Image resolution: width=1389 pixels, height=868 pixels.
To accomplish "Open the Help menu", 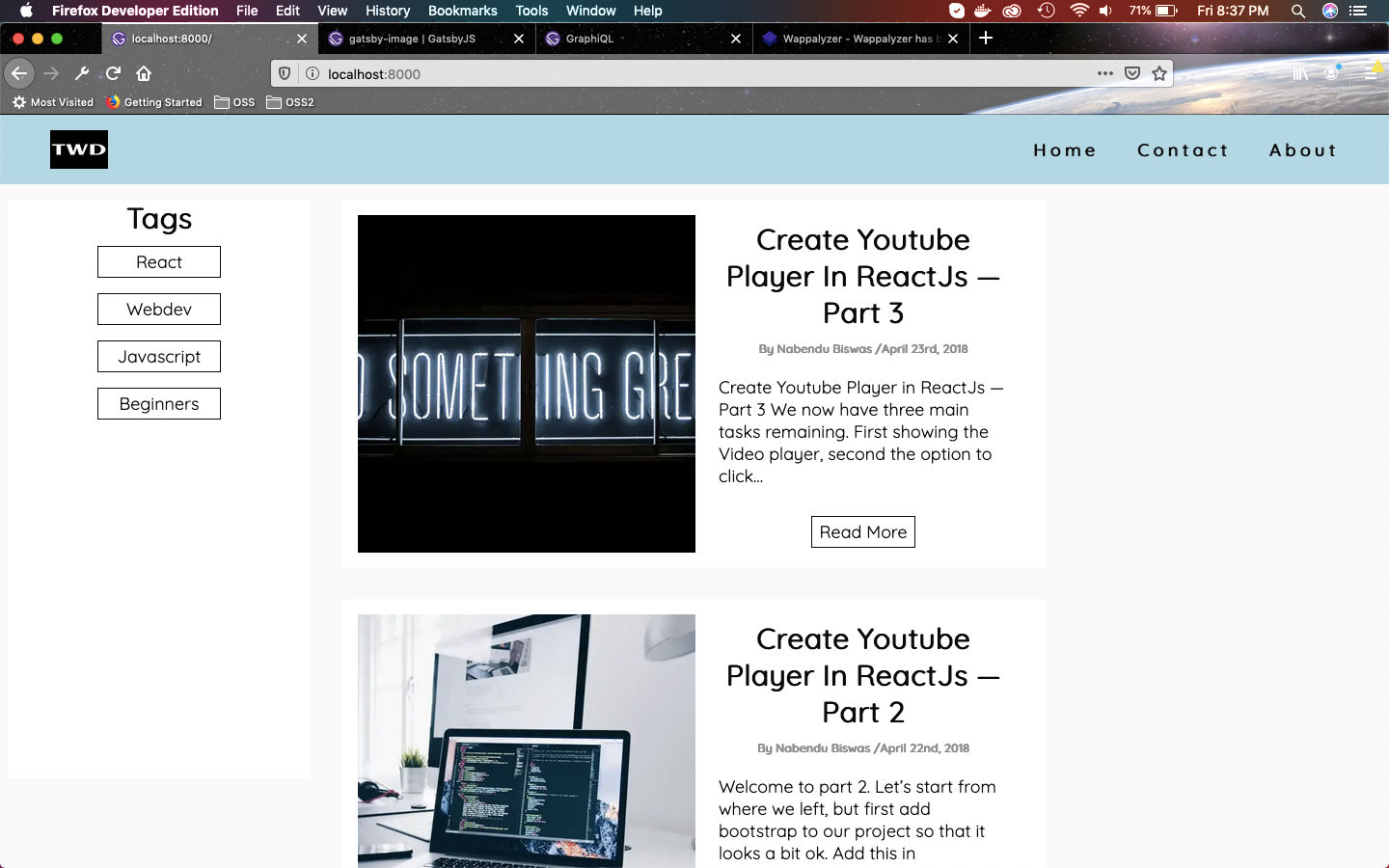I will point(647,11).
